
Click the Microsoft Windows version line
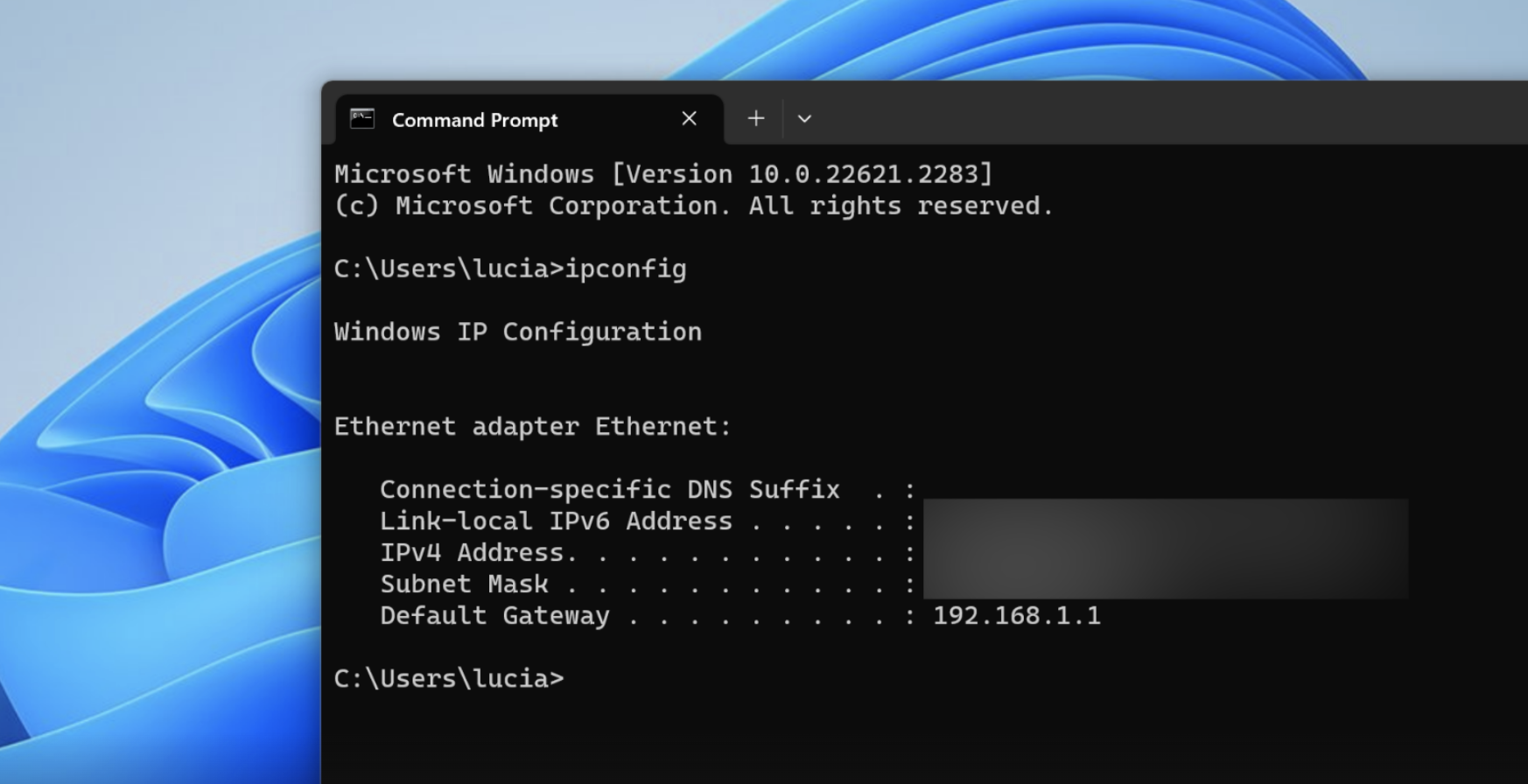[x=663, y=174]
